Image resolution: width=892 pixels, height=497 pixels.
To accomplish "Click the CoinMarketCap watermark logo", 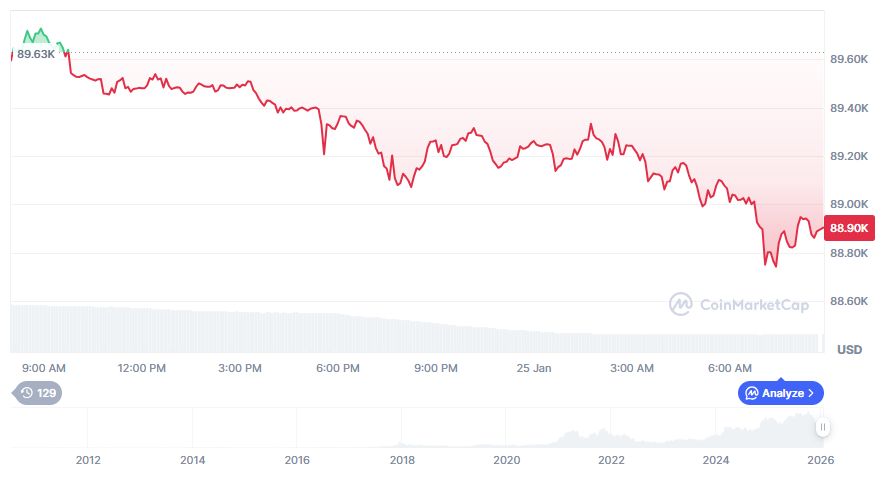I will pyautogui.click(x=681, y=304).
